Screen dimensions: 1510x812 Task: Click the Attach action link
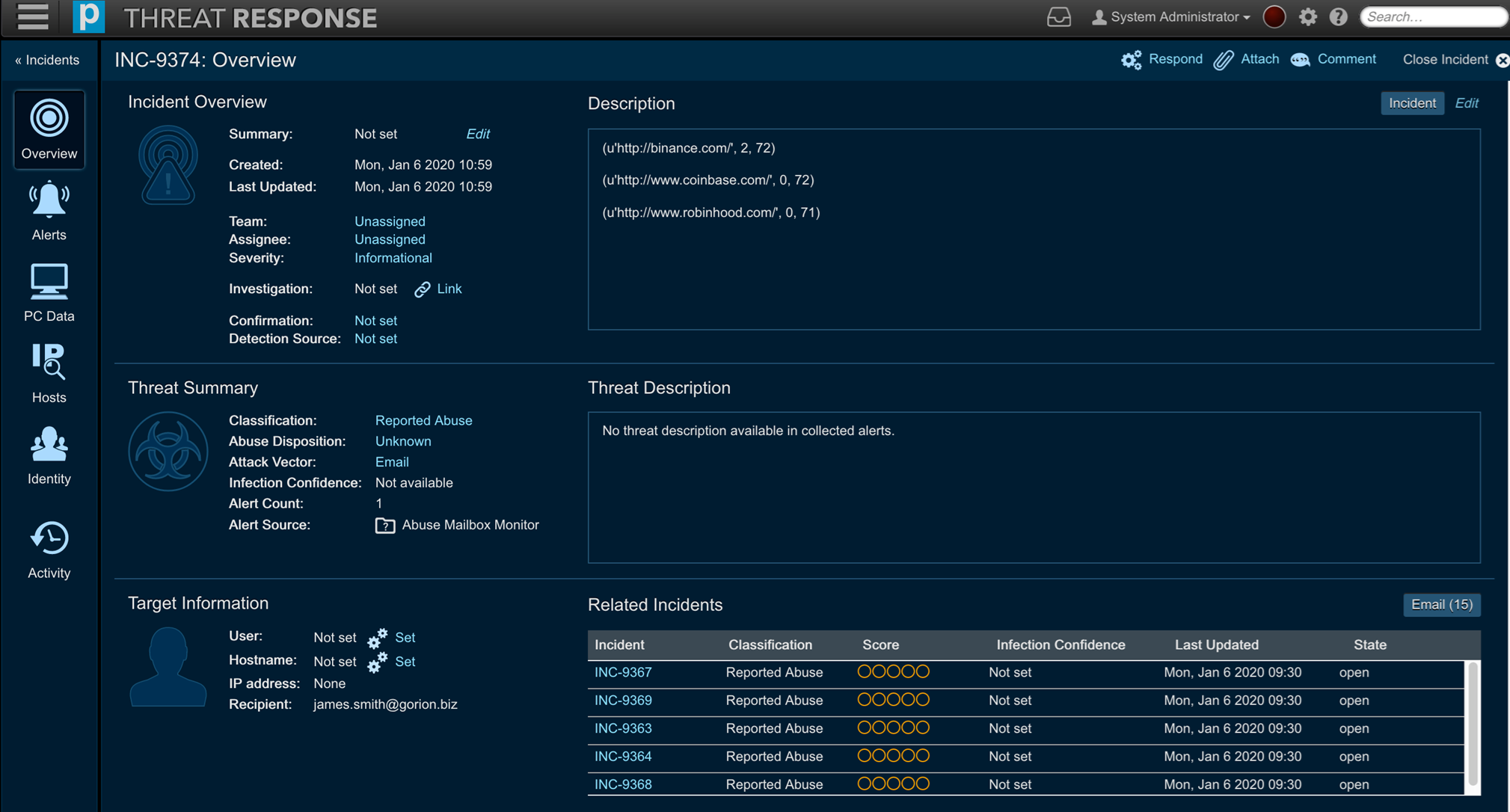(1259, 59)
